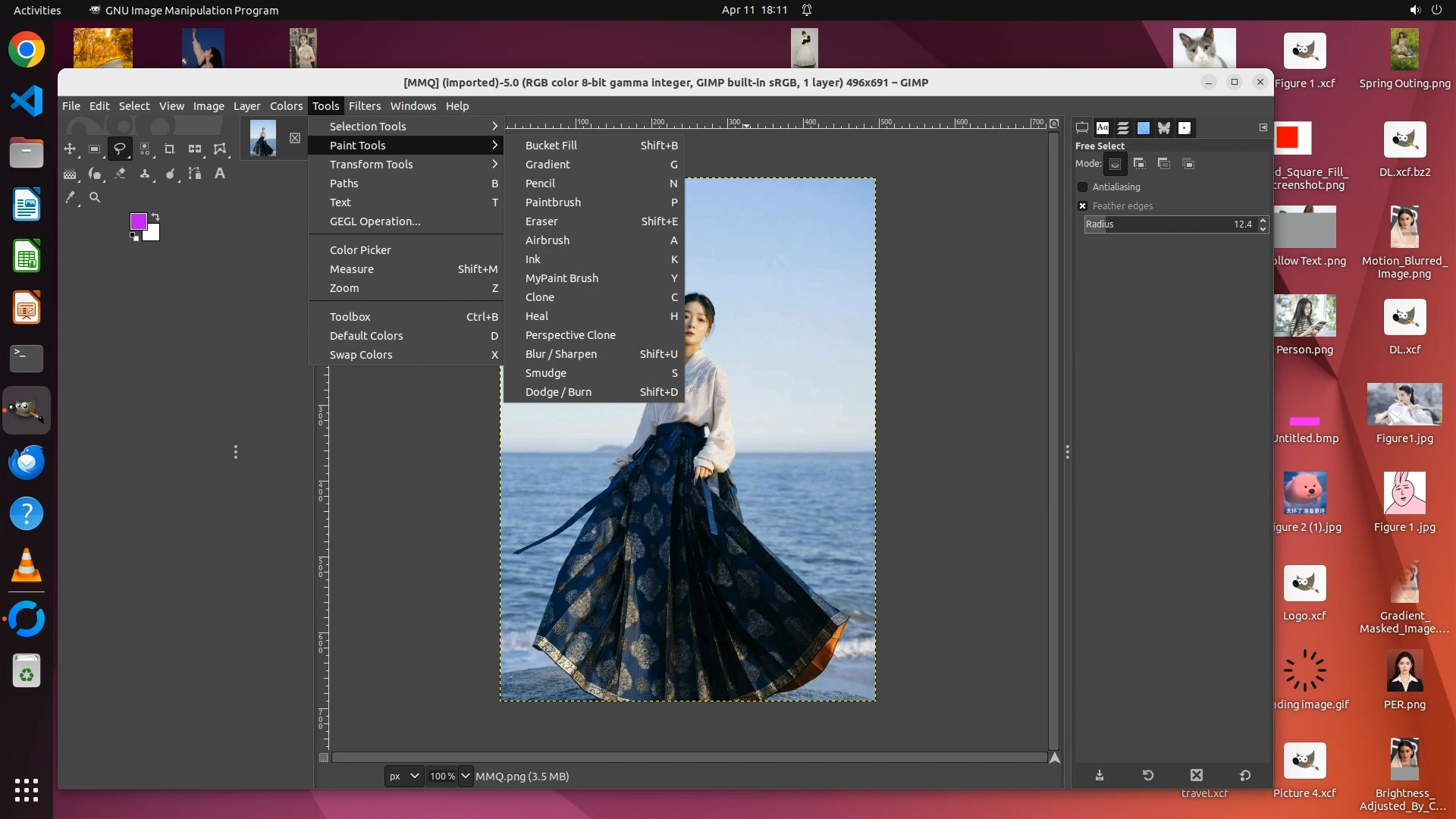Select the Move tool in toolbox
Viewport: 1456px width, 819px height.
click(x=70, y=149)
